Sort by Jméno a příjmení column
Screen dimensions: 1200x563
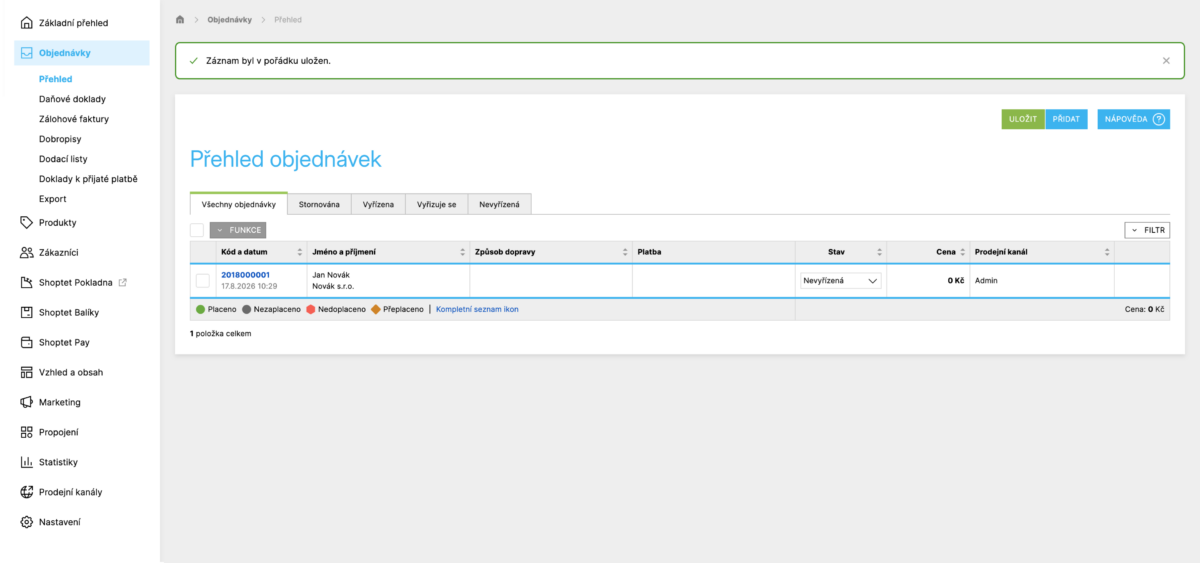coord(388,252)
